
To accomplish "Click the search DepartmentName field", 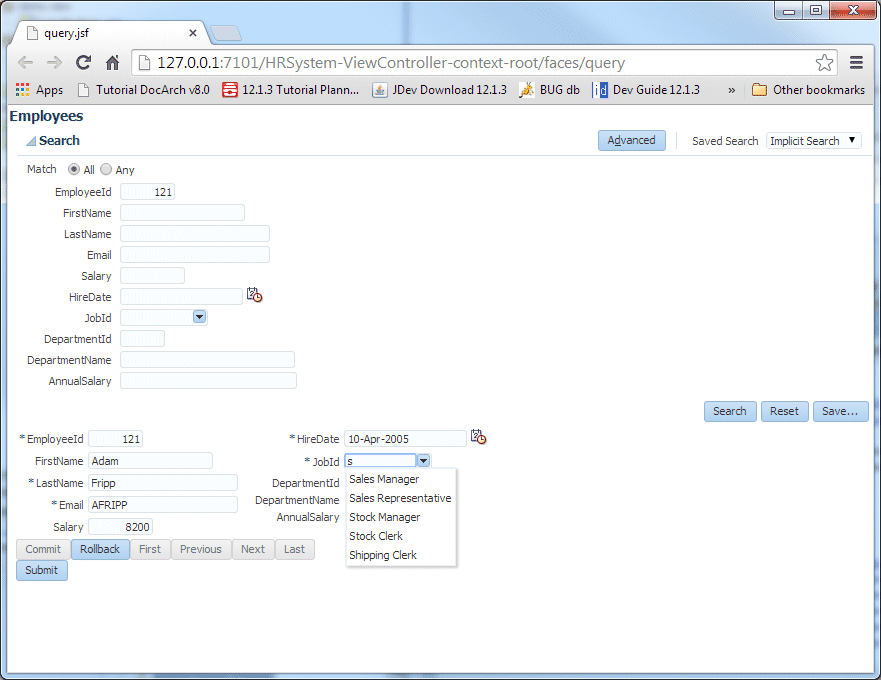I will click(207, 360).
